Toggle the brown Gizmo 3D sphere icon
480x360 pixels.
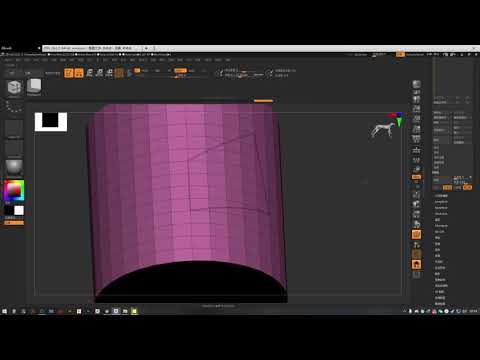(119, 73)
